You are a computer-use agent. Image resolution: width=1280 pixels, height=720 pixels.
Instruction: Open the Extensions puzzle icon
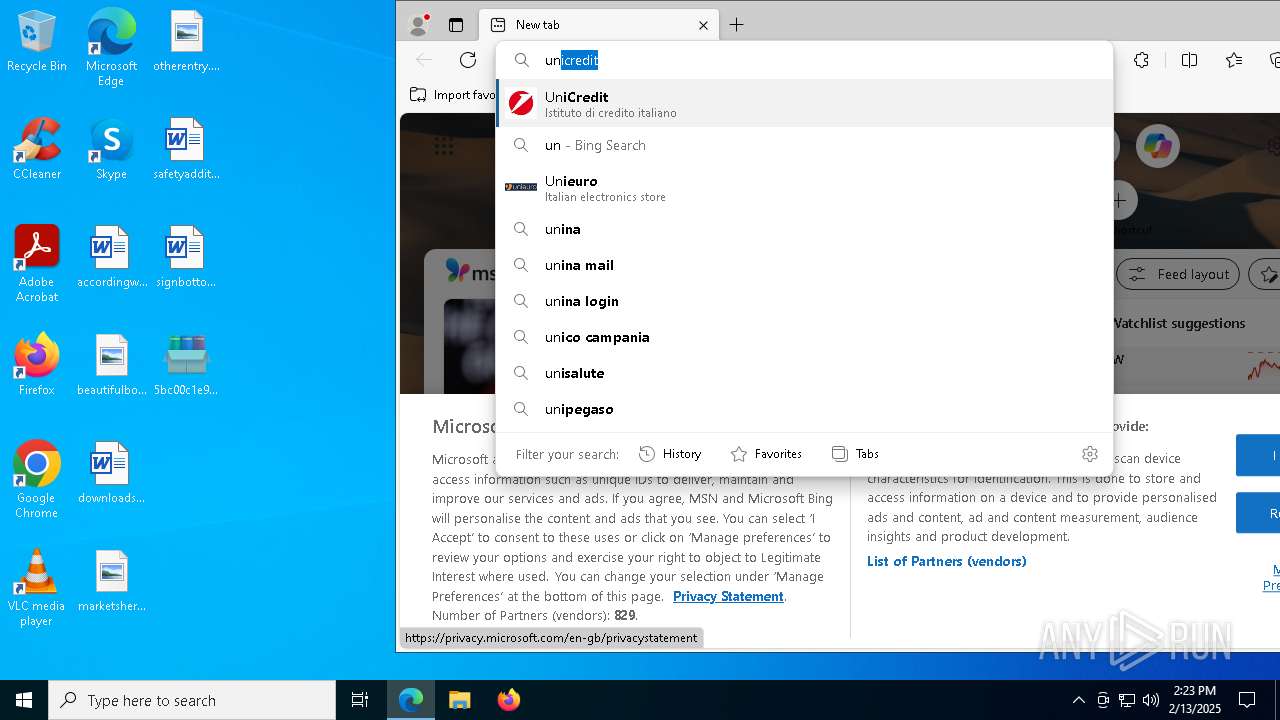tap(1141, 60)
